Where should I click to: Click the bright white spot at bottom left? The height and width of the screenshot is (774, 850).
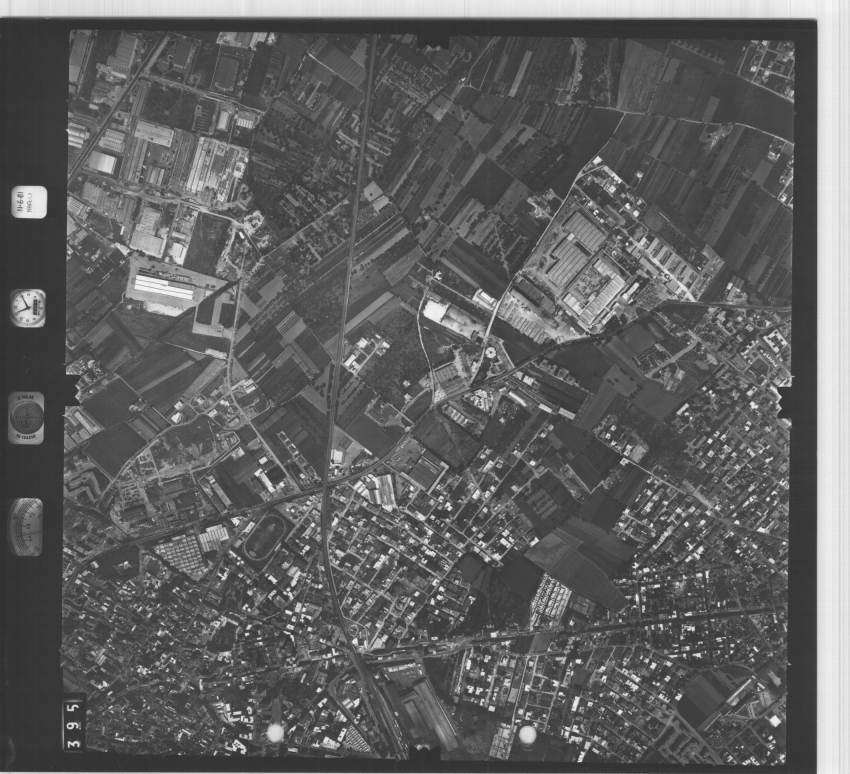click(275, 733)
